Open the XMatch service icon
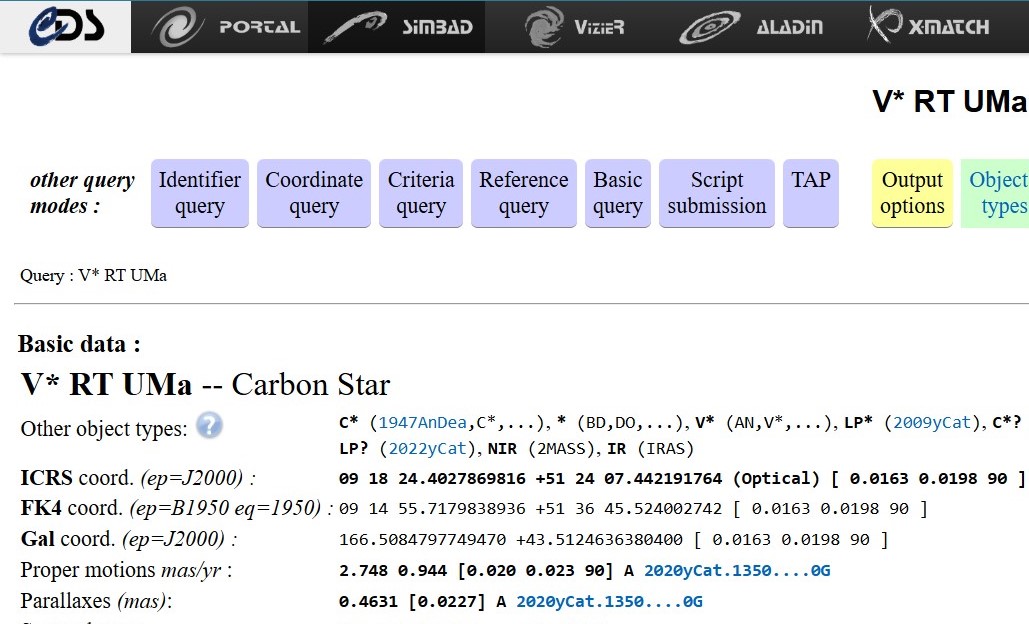This screenshot has width=1029, height=624. [x=928, y=27]
